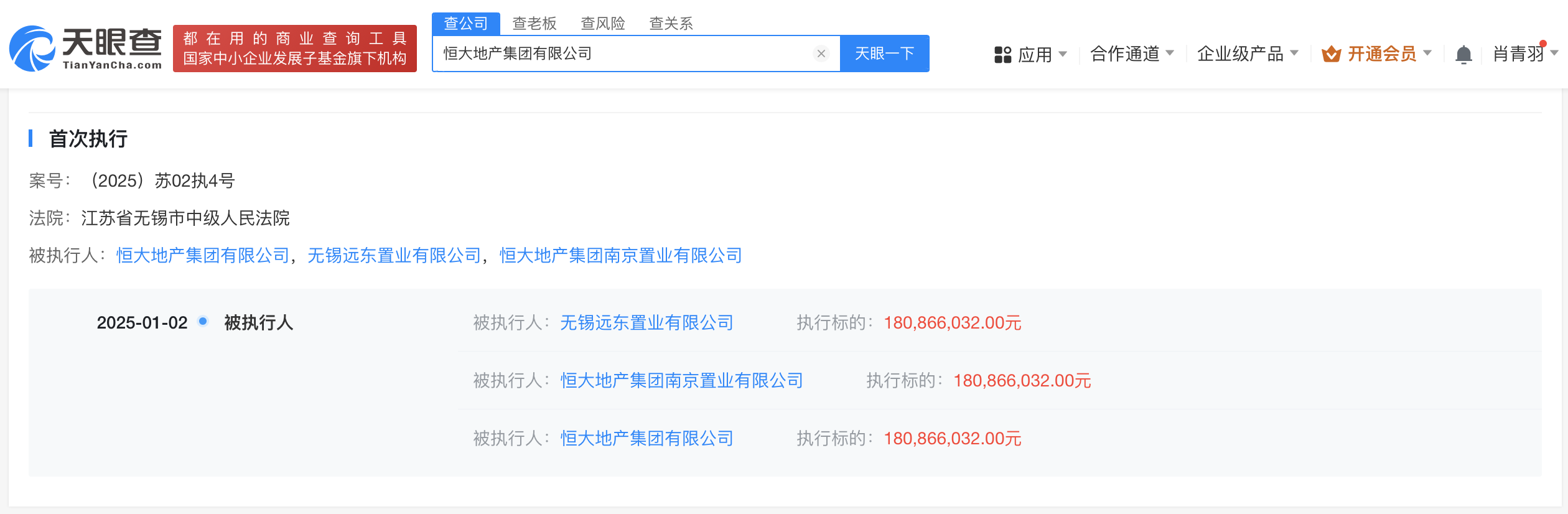The width and height of the screenshot is (1568, 514).
Task: Open the 应用 grid icon
Action: 1002,55
